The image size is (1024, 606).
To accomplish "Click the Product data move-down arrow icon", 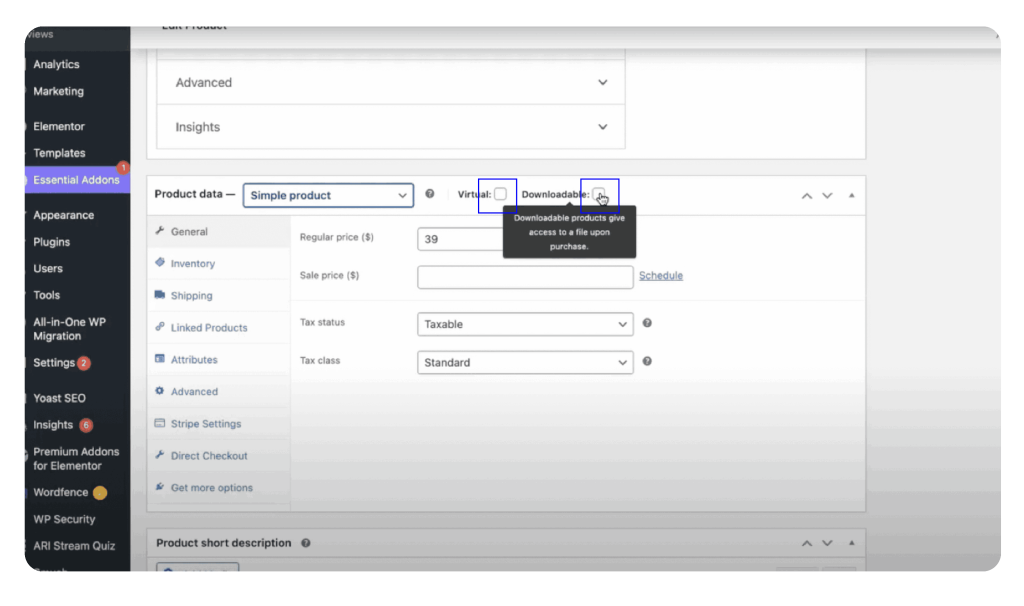I will [x=827, y=195].
